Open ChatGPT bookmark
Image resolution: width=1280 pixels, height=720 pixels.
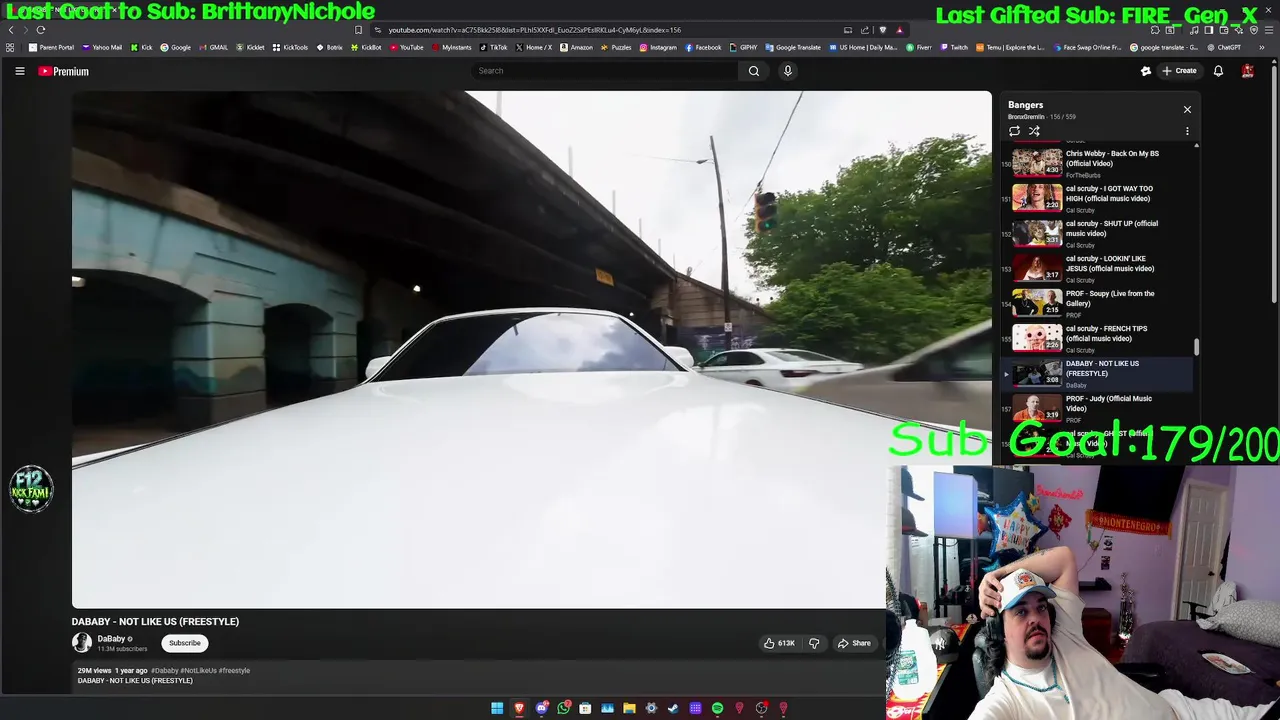click(1224, 47)
